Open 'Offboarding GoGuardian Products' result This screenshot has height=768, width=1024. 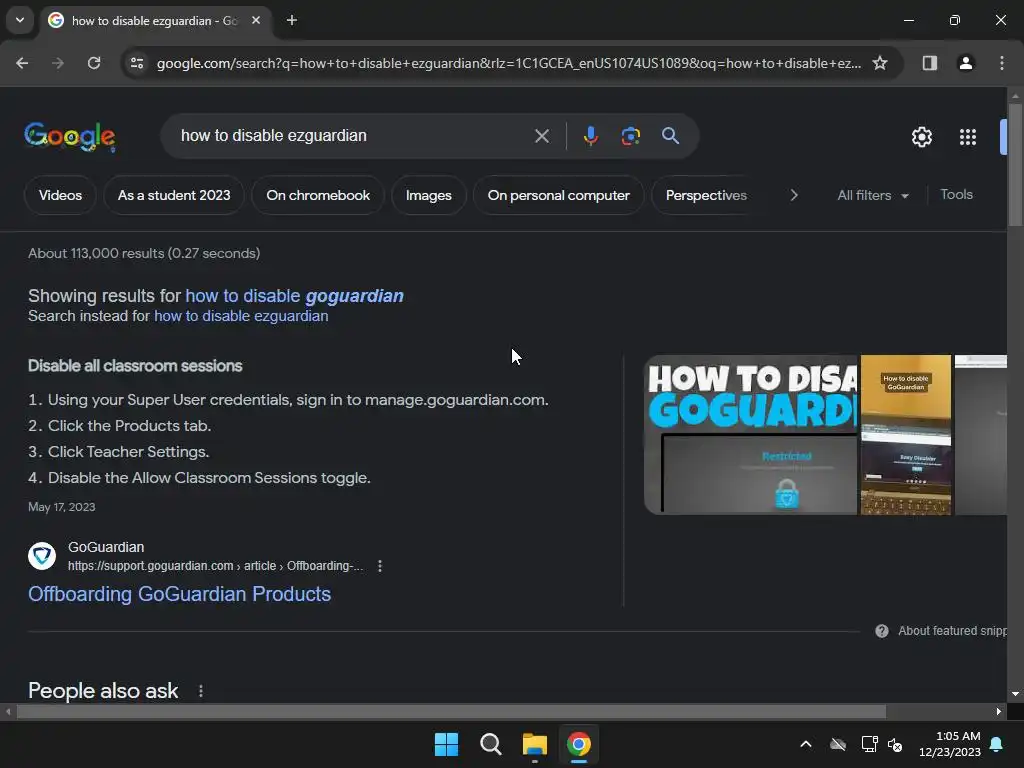[x=180, y=594]
